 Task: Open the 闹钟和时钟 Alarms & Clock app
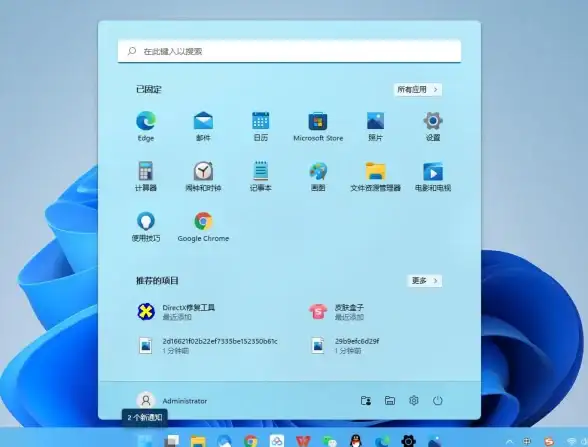pyautogui.click(x=203, y=176)
